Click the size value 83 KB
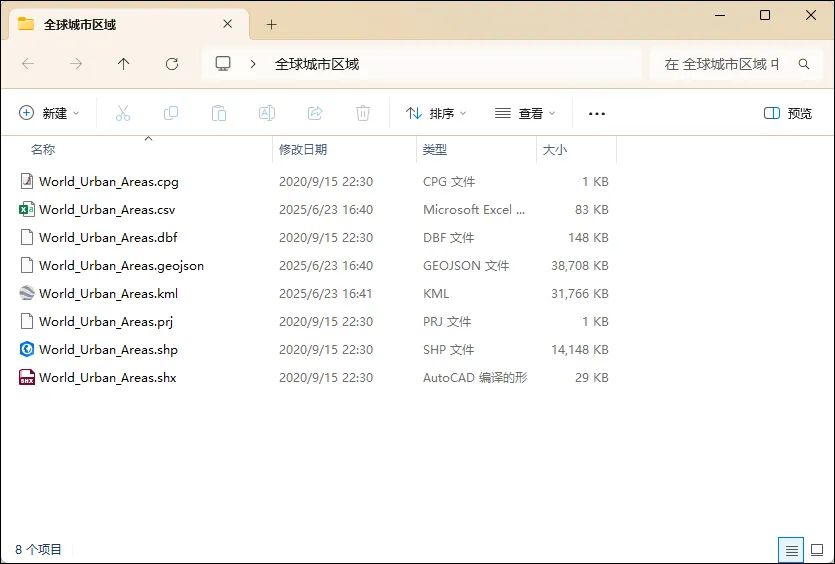Viewport: 835px width, 564px height. pyautogui.click(x=592, y=209)
